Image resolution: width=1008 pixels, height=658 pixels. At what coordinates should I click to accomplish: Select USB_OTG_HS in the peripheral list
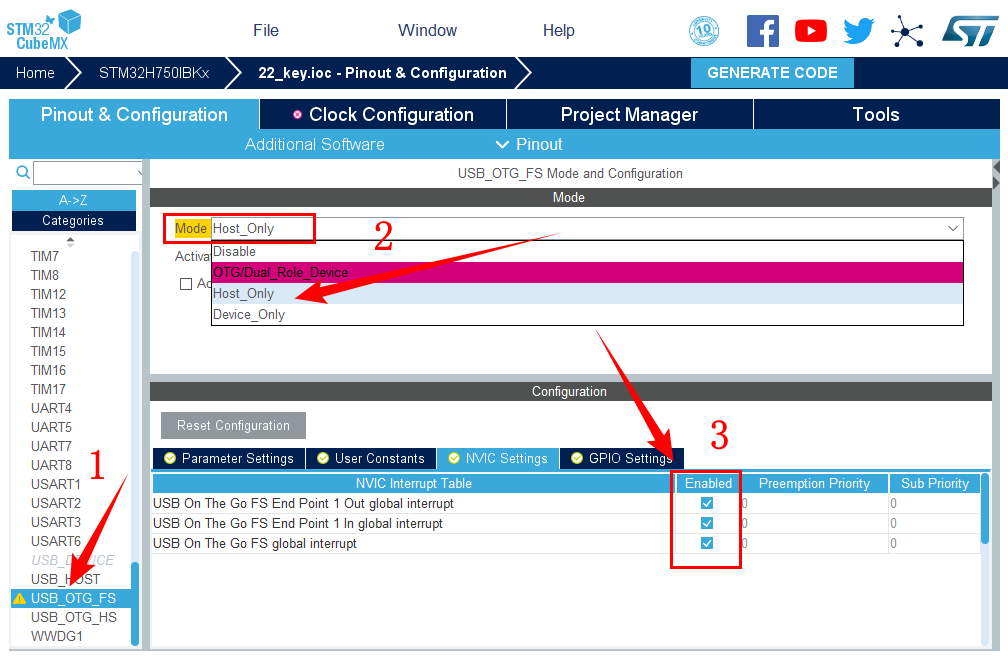point(73,617)
